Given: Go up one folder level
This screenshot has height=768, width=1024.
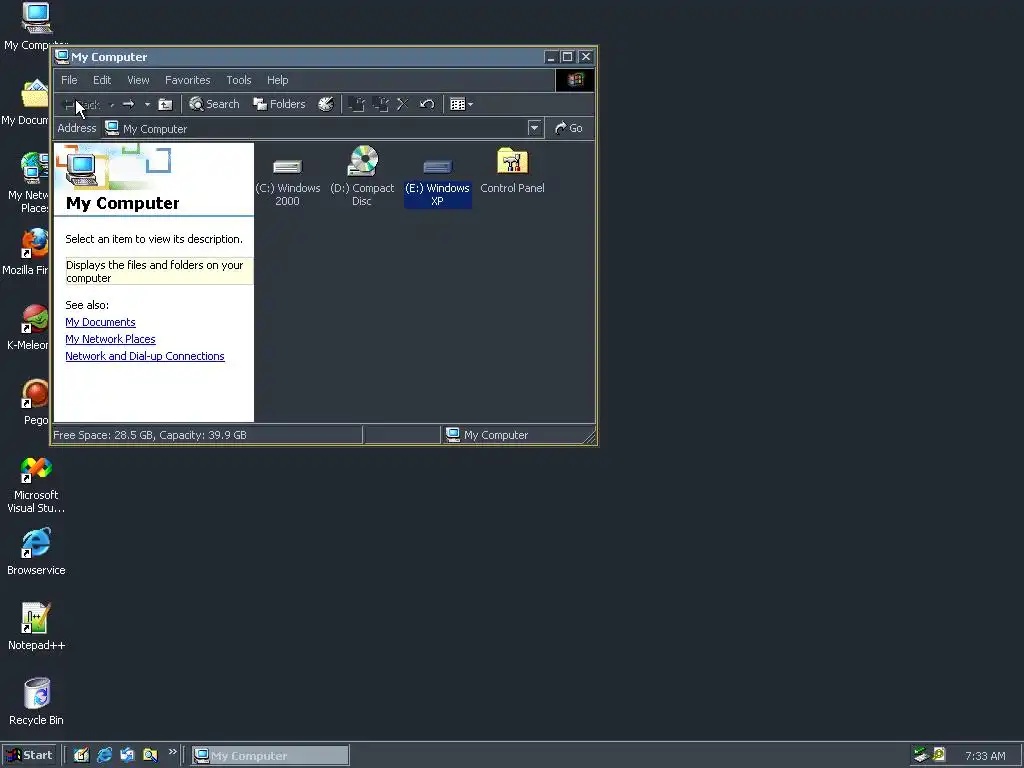Looking at the screenshot, I should [165, 104].
